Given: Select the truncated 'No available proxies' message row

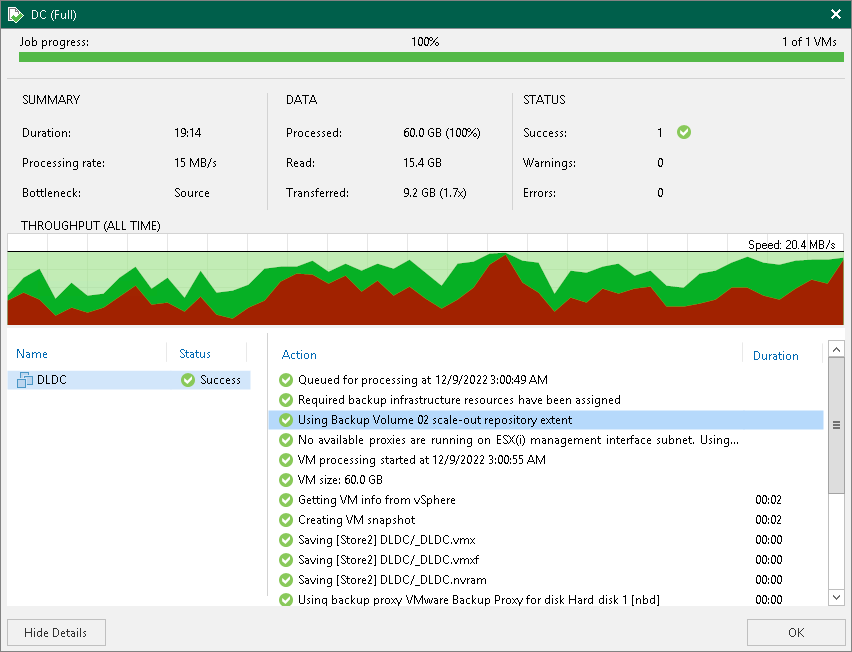Looking at the screenshot, I should point(450,440).
